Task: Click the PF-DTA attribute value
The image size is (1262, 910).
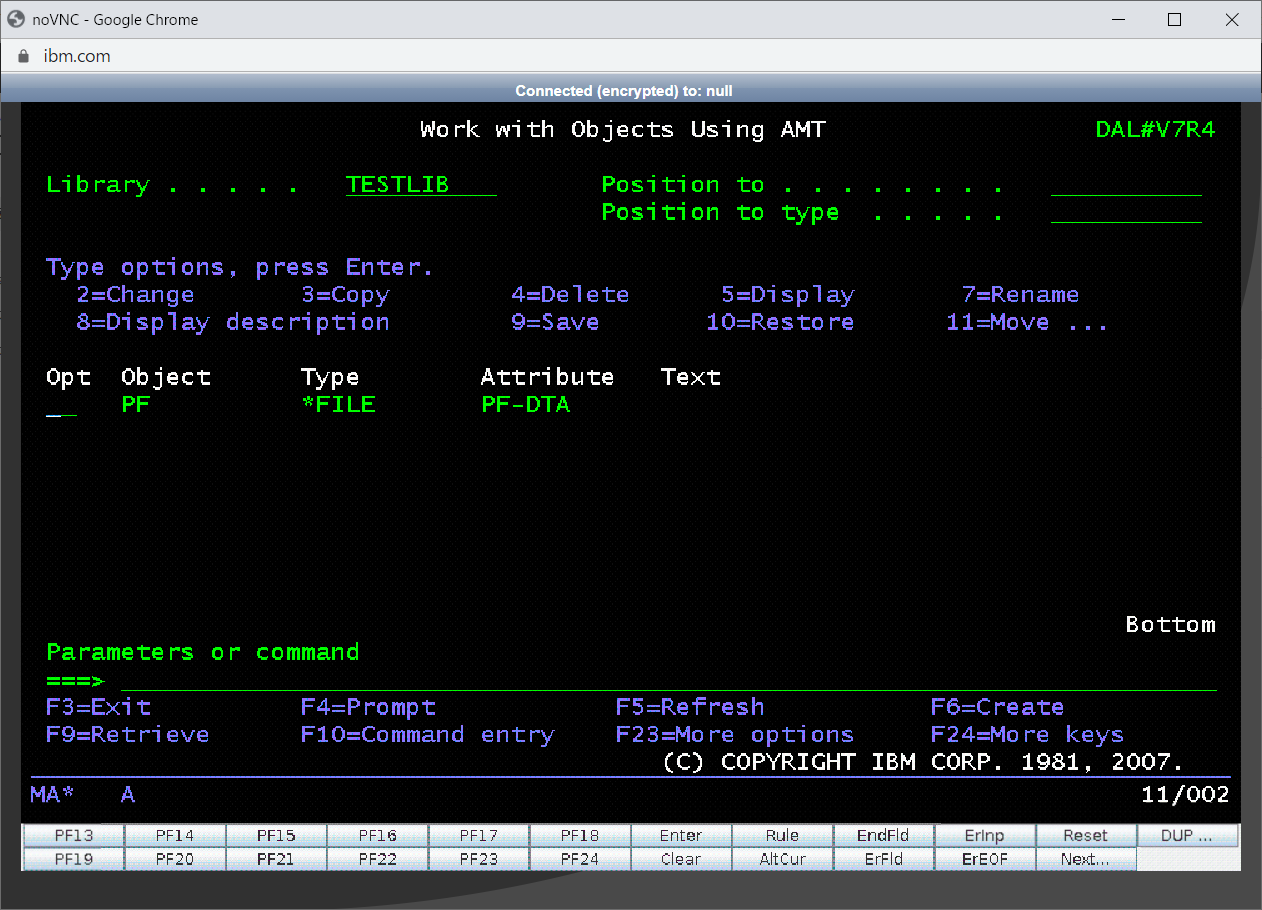Action: point(525,405)
